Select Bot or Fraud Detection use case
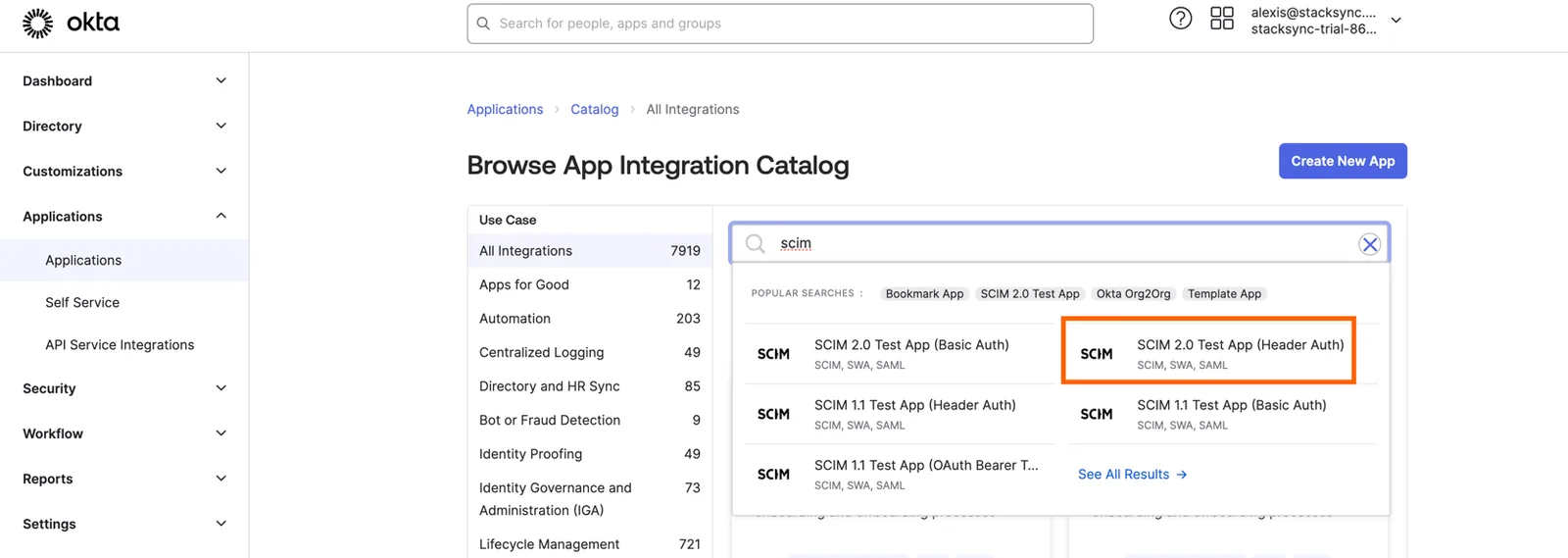The width and height of the screenshot is (1568, 558). click(589, 420)
